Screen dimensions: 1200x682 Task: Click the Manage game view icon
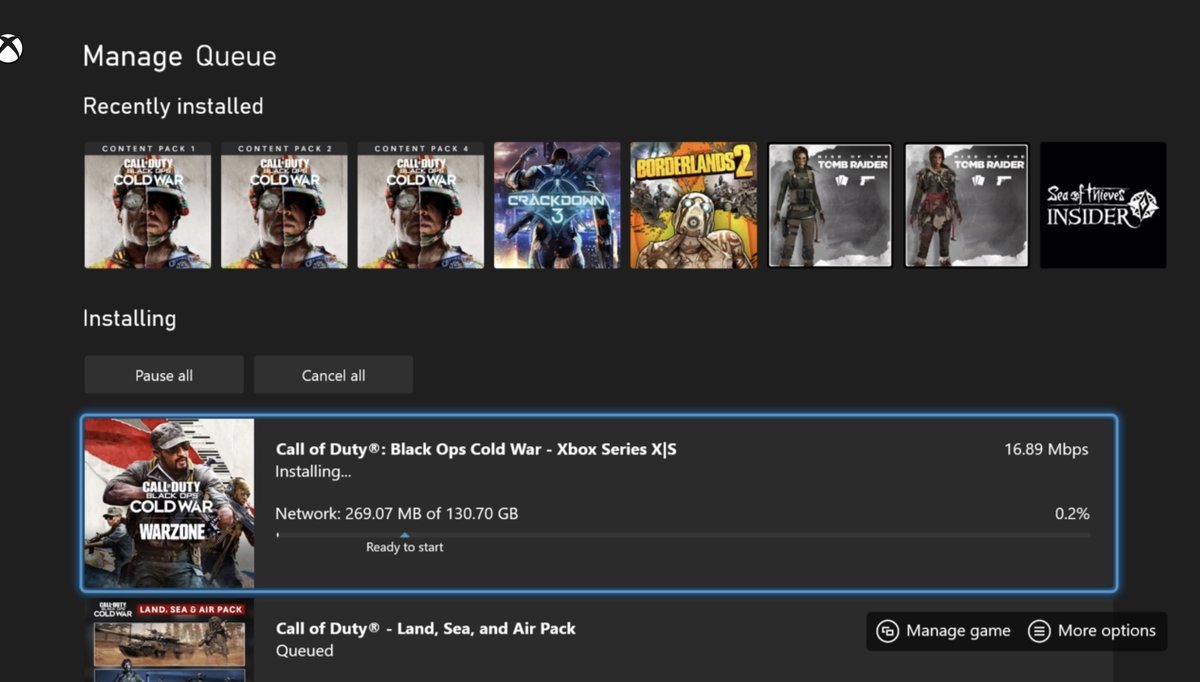point(887,631)
